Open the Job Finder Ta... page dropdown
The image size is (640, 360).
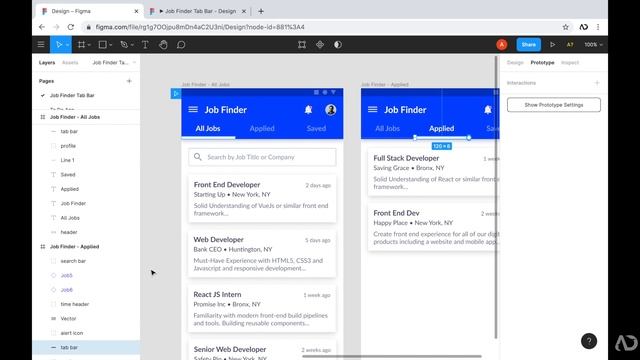(x=114, y=62)
